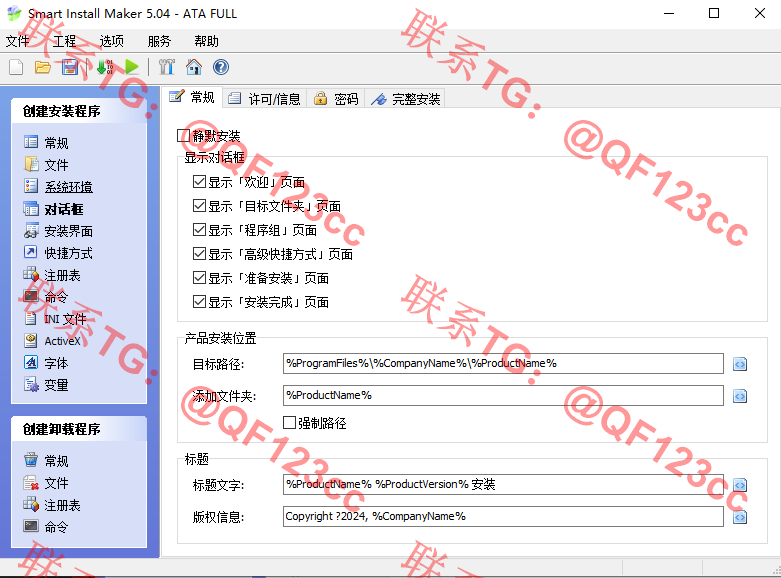Viewport: 781px width, 578px height.
Task: Open the 工程 menu
Action: coord(65,41)
